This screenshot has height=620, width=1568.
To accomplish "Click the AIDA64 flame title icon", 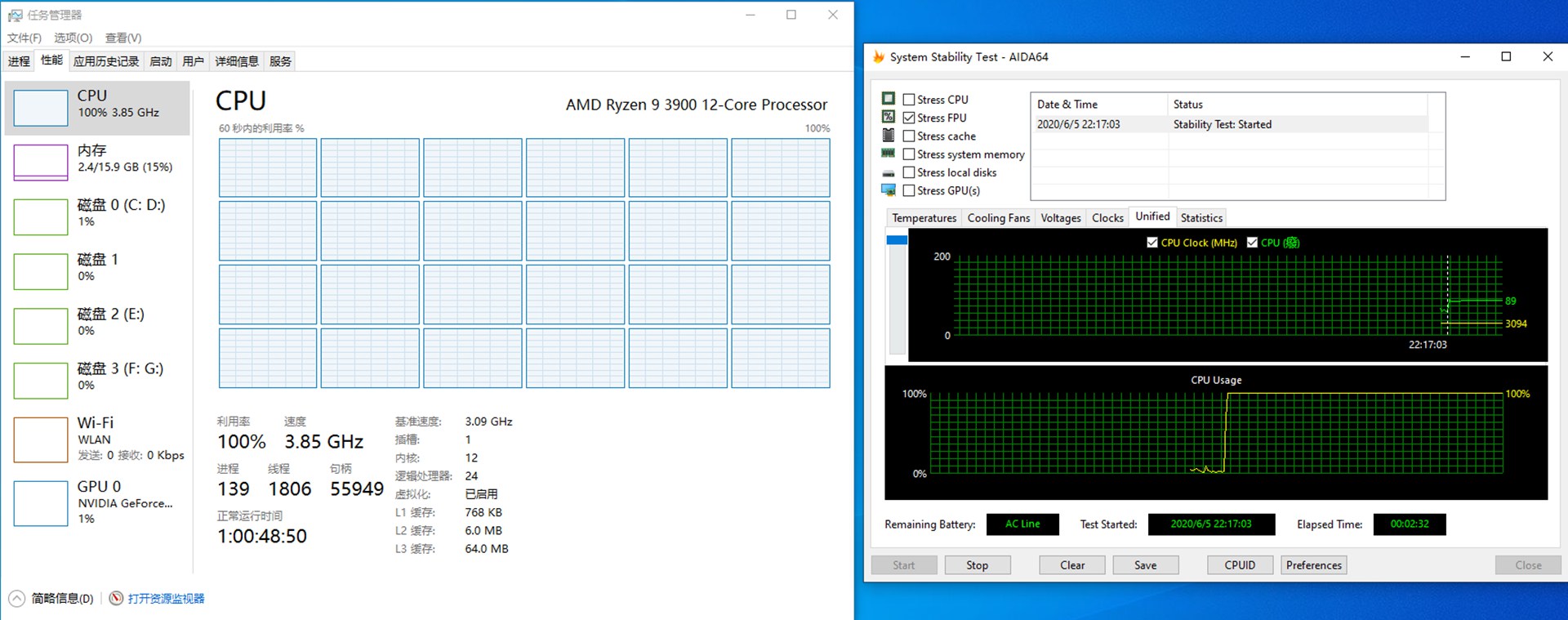I will (879, 57).
